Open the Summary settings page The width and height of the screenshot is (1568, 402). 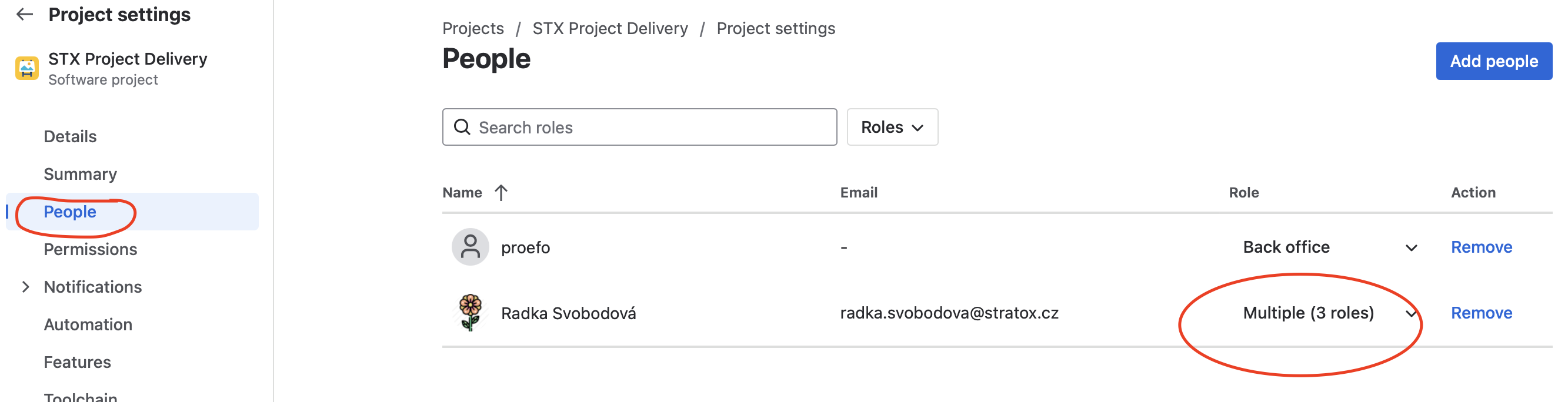pos(81,173)
